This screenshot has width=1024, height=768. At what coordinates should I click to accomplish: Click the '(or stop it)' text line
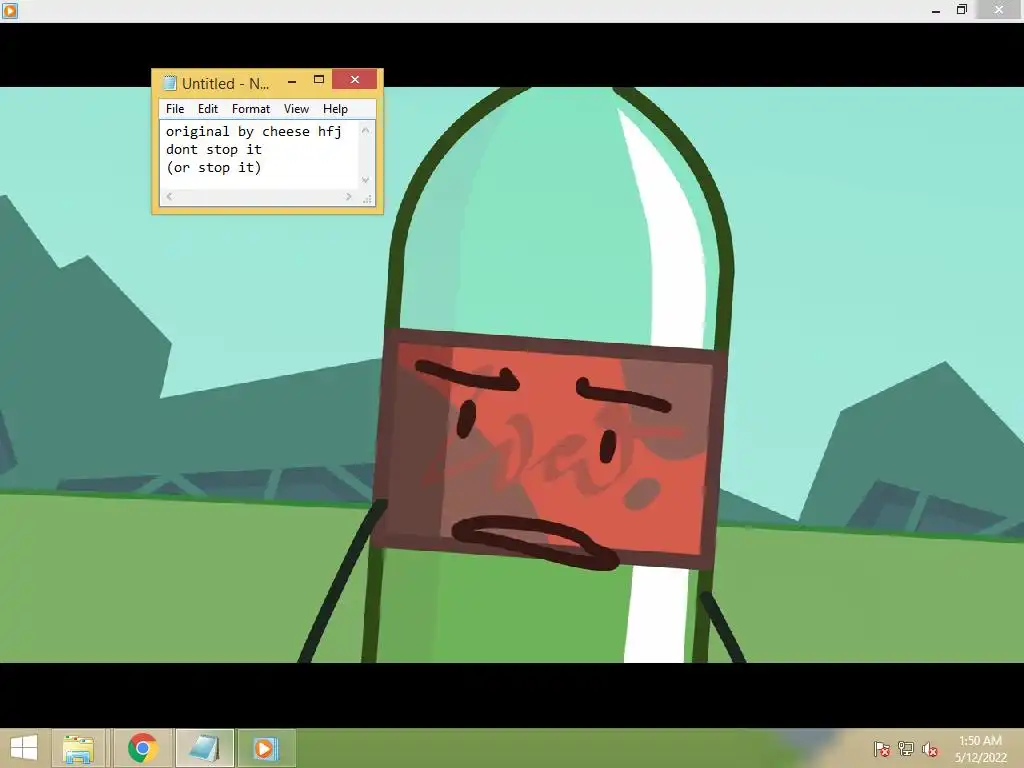click(x=214, y=168)
